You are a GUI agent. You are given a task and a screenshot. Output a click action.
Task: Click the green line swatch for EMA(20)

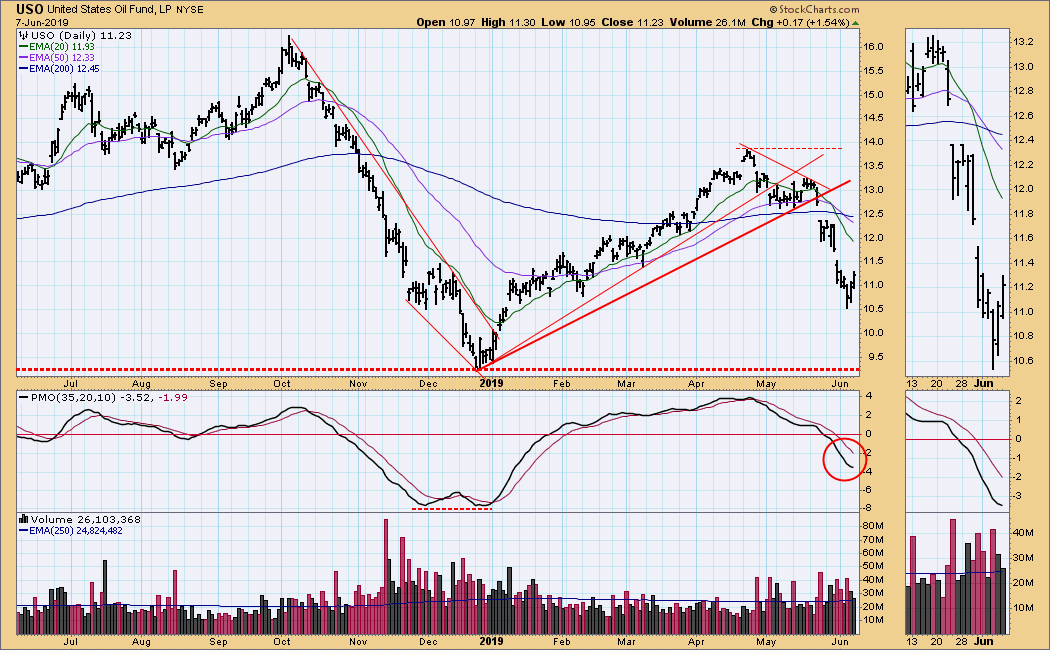pos(23,47)
